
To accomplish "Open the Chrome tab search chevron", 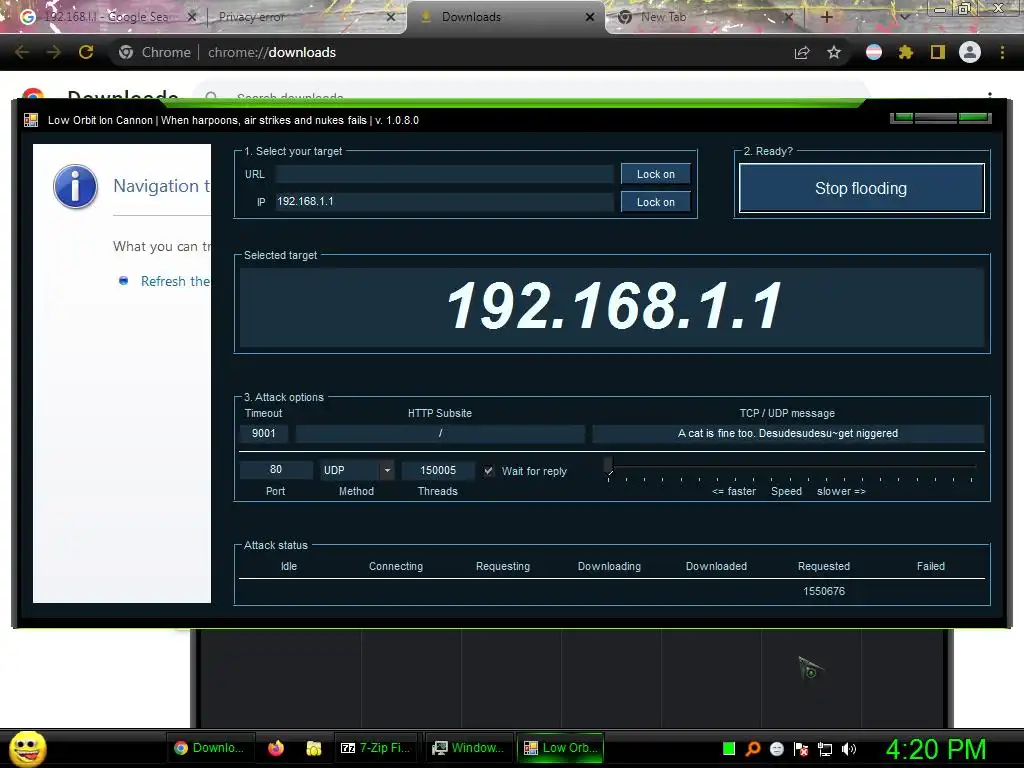I will coord(904,17).
